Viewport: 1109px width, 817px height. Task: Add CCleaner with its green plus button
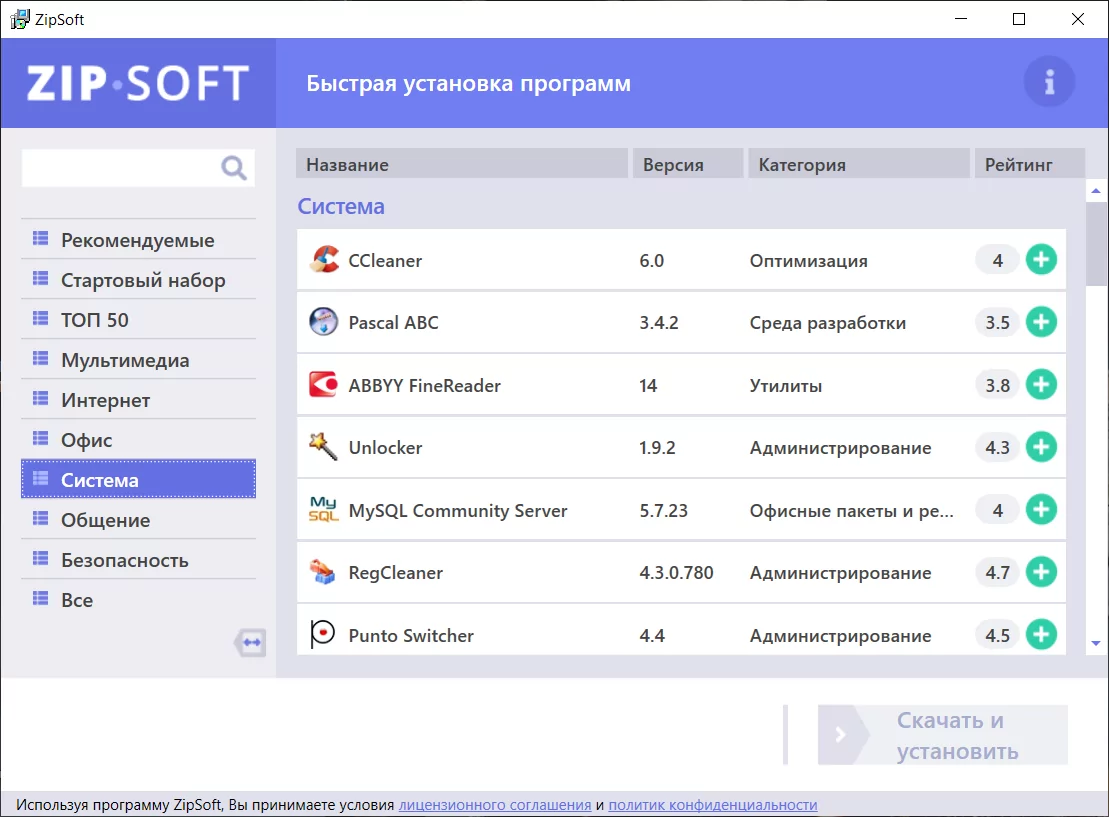tap(1041, 260)
